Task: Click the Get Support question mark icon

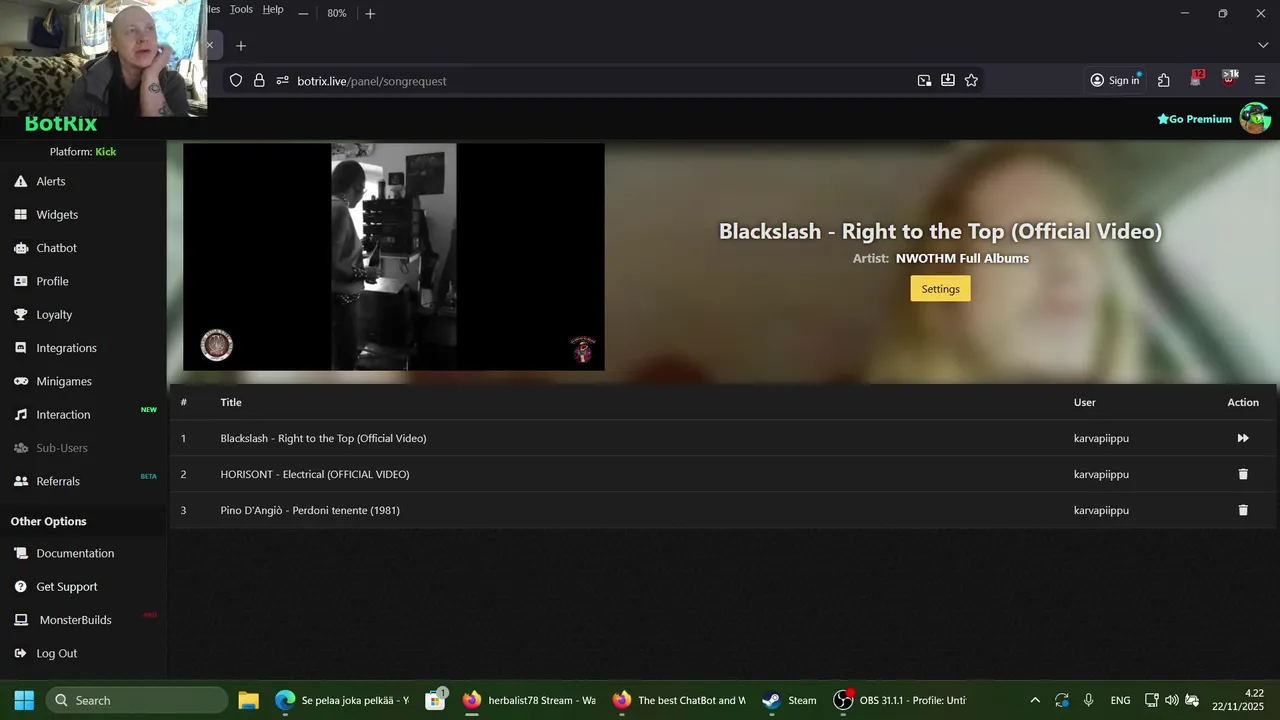Action: 20,586
